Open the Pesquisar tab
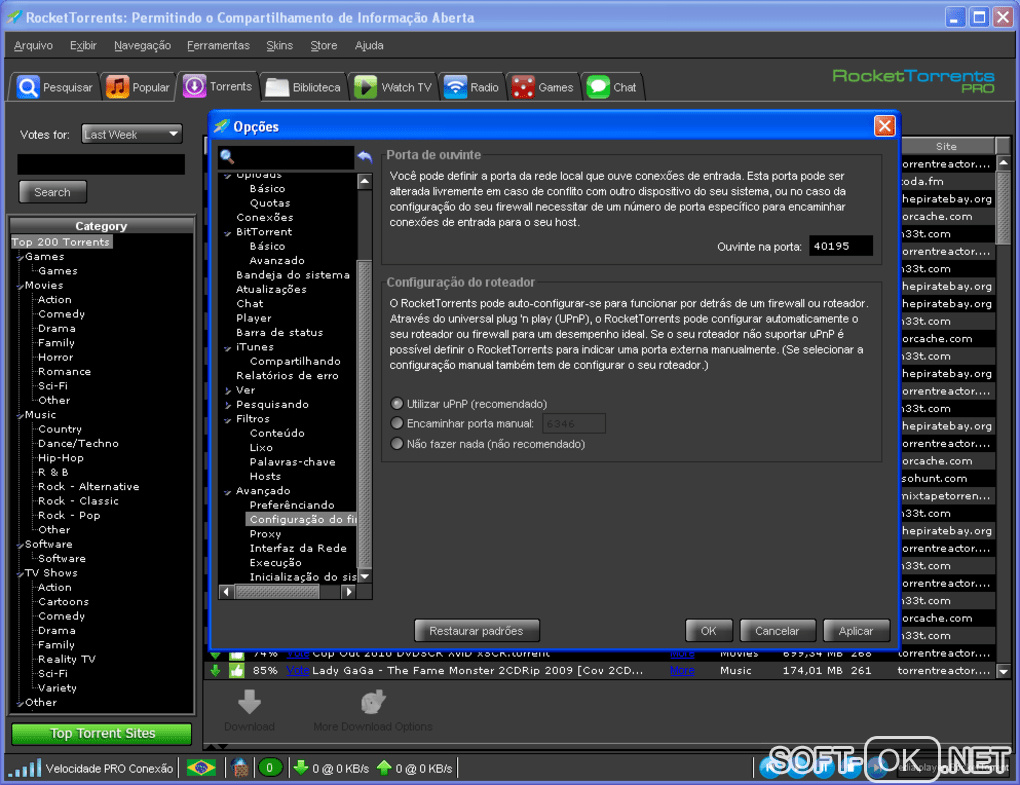This screenshot has width=1020, height=785. (x=55, y=87)
